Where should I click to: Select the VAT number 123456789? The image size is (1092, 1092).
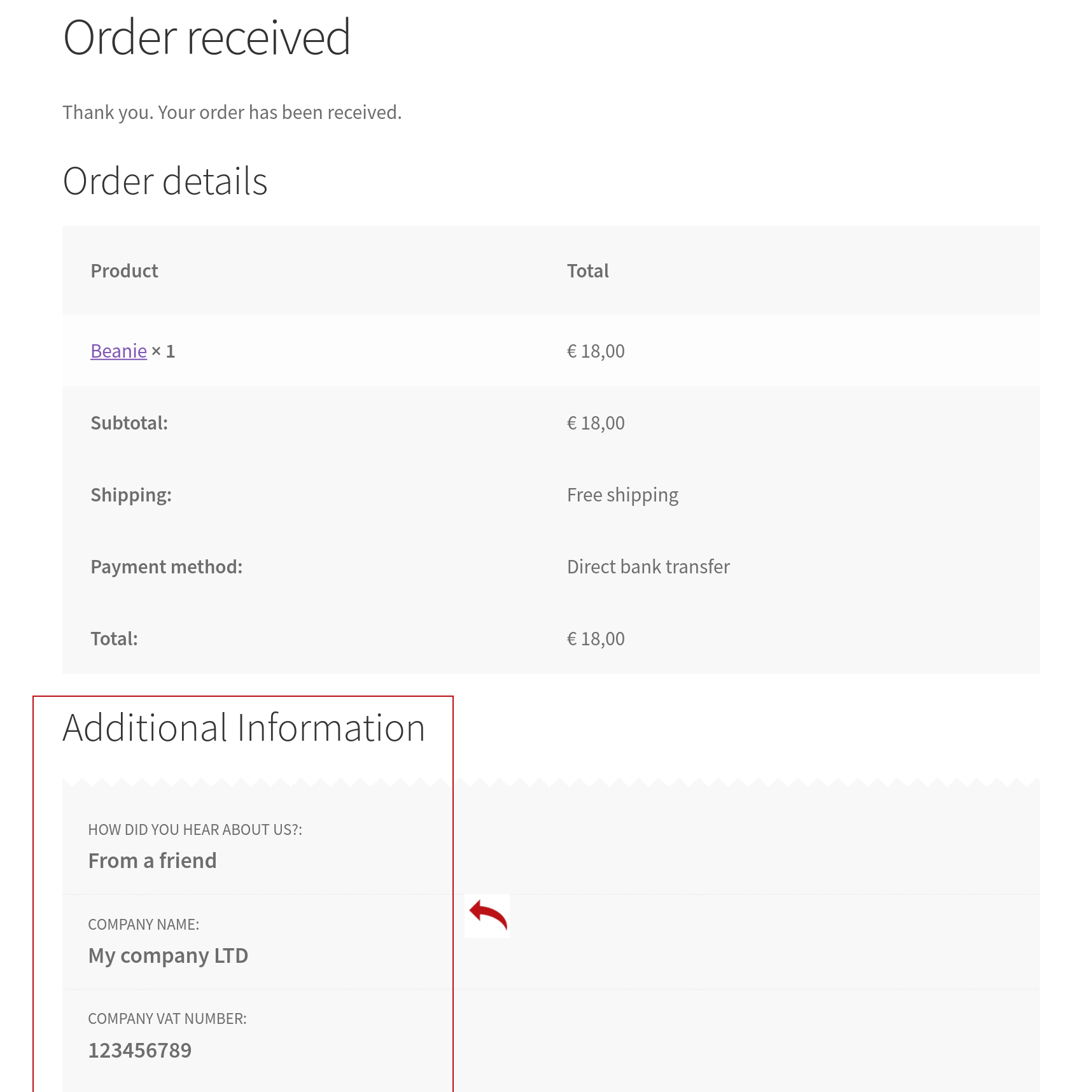coord(139,1051)
